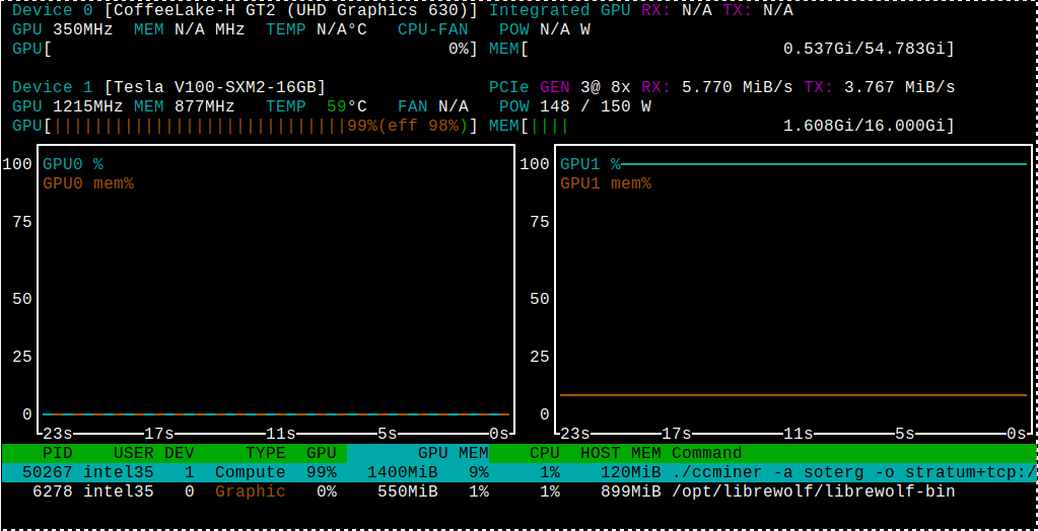Click the GPU1 % legend entry
Image resolution: width=1038 pixels, height=531 pixels.
coord(590,164)
